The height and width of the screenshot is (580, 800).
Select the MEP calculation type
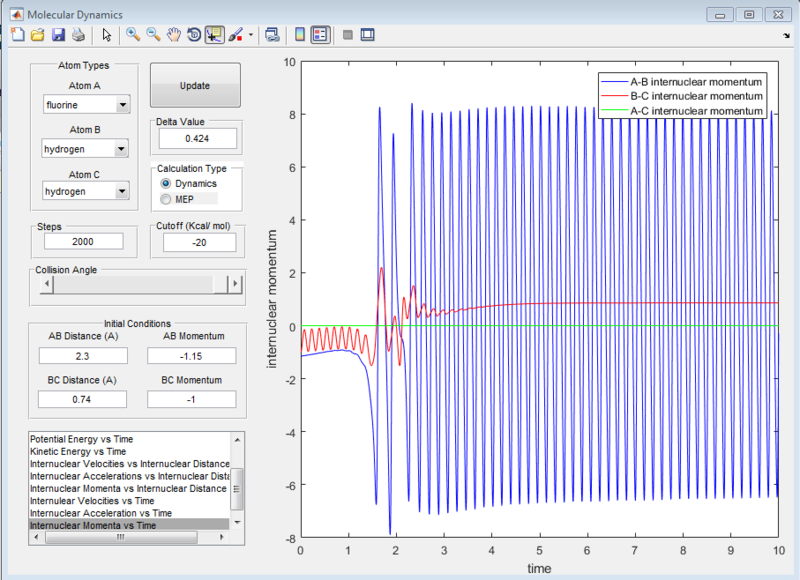(166, 199)
